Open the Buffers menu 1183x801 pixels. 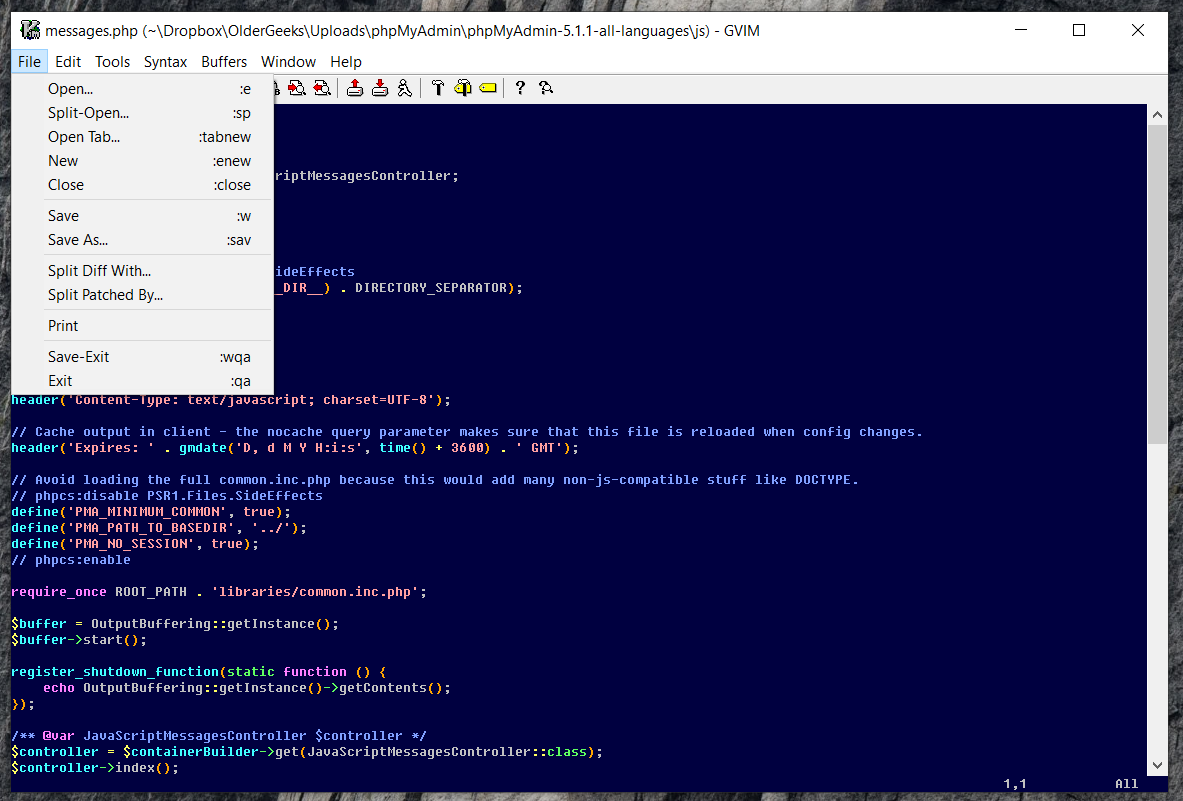click(223, 61)
